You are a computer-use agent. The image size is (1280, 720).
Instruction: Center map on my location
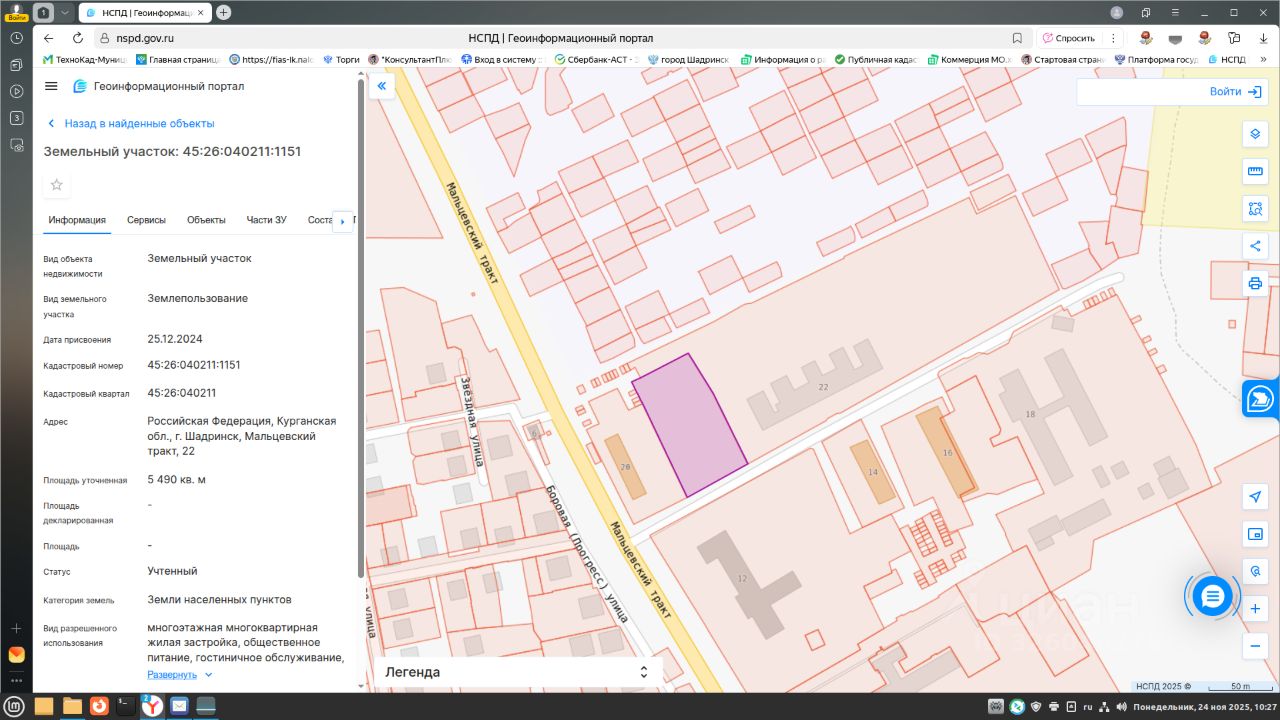tap(1255, 497)
